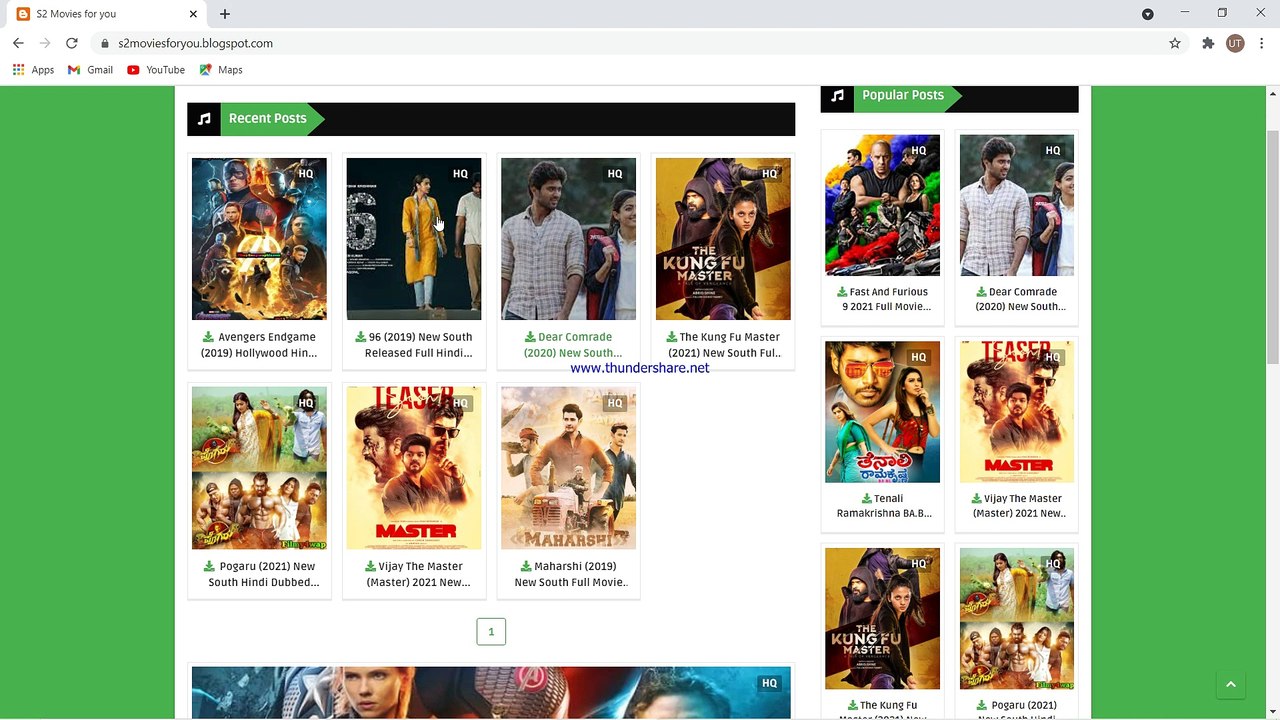Click the Vijay The Master title link in Popular Posts

coord(1019,506)
